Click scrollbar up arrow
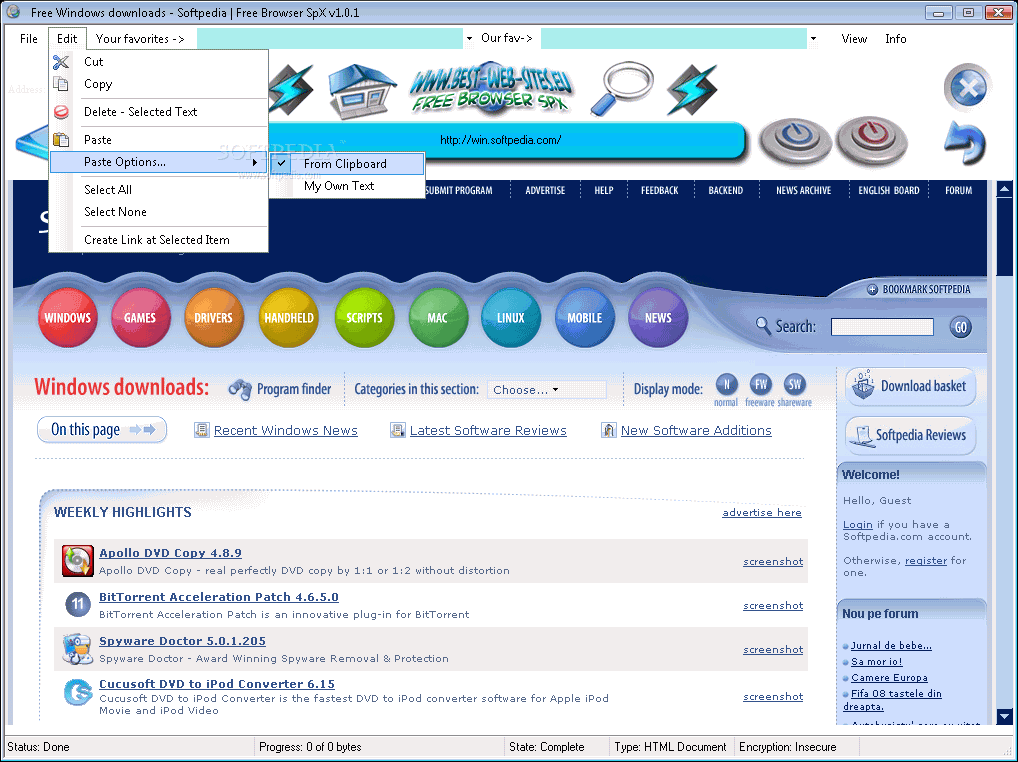 point(1004,190)
